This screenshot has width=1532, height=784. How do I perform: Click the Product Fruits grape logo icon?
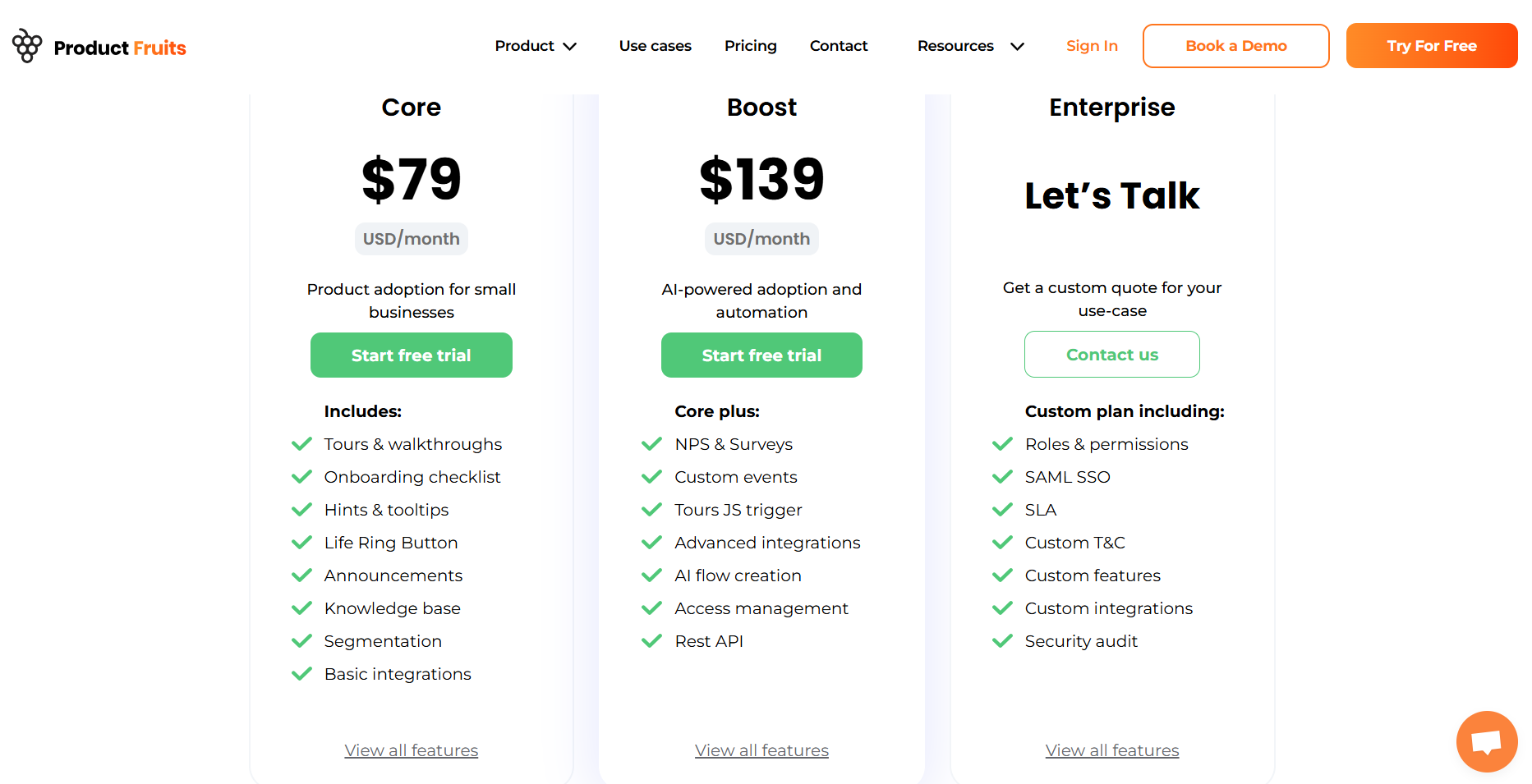coord(27,46)
